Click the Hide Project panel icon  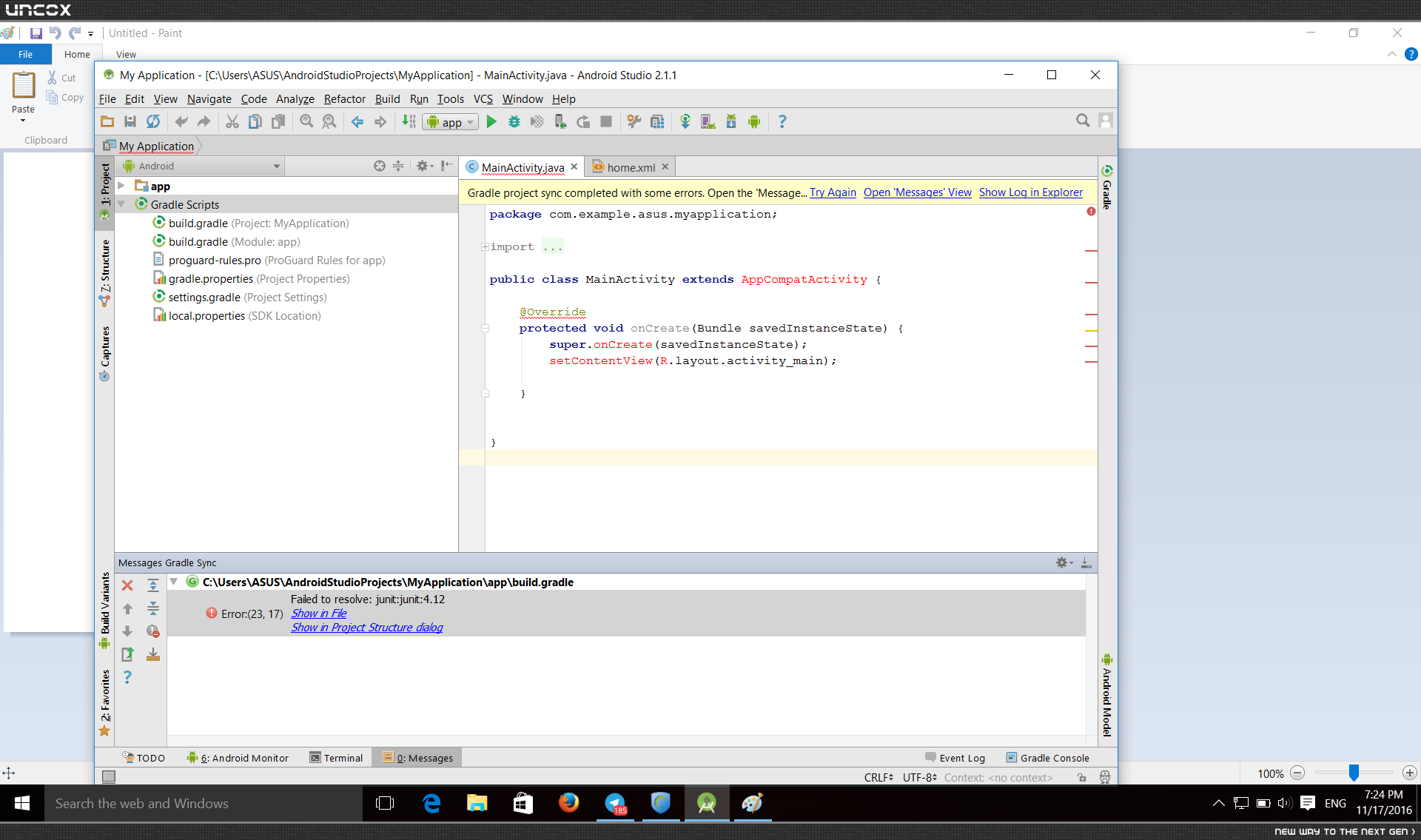pos(446,166)
